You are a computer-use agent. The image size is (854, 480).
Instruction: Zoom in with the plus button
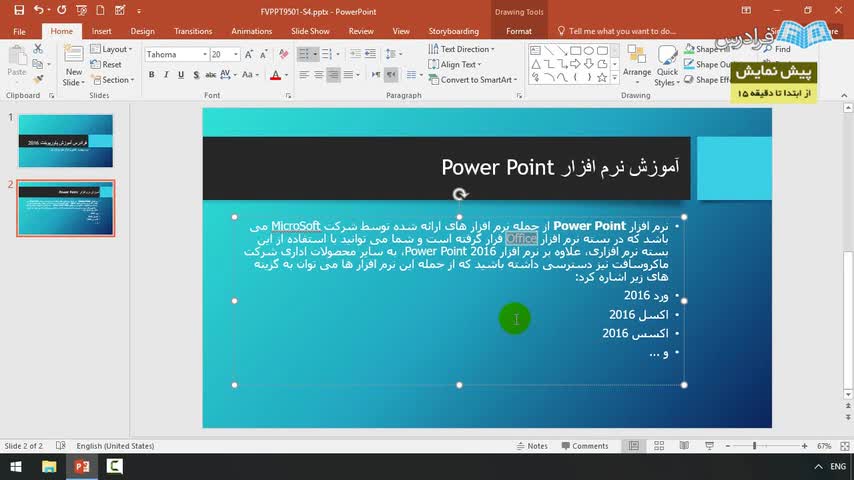tap(804, 446)
